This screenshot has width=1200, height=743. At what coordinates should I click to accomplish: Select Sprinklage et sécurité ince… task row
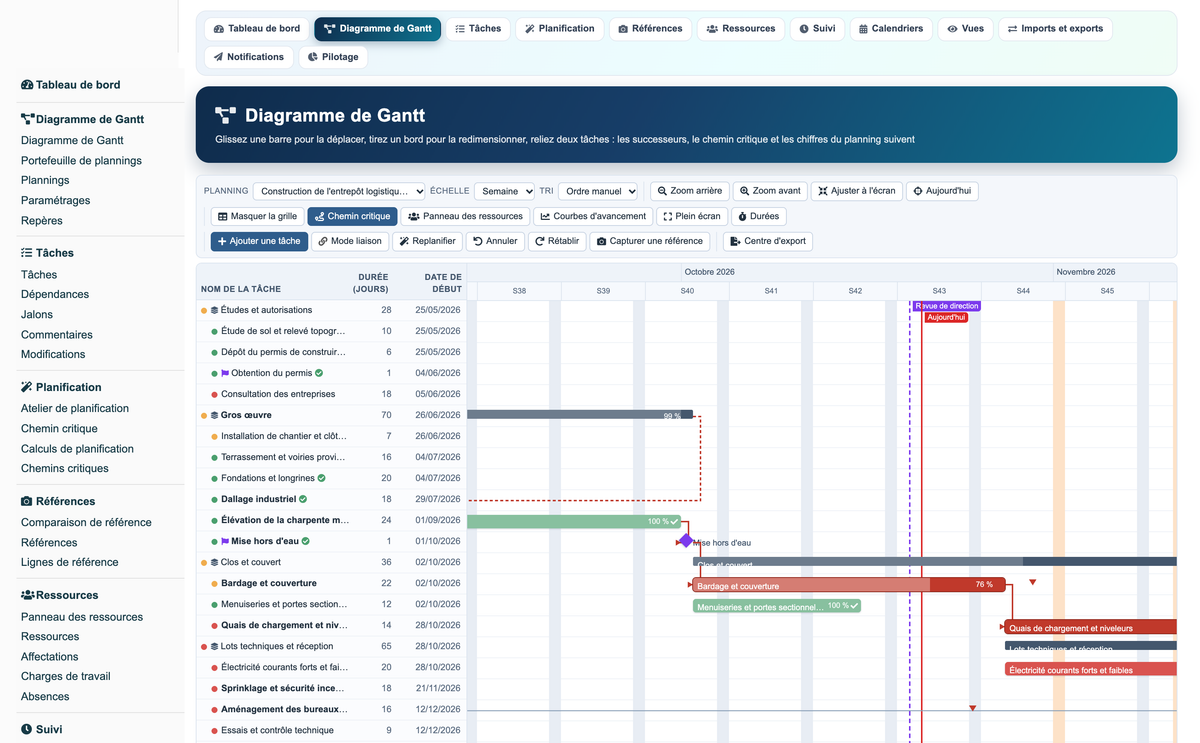(331, 688)
